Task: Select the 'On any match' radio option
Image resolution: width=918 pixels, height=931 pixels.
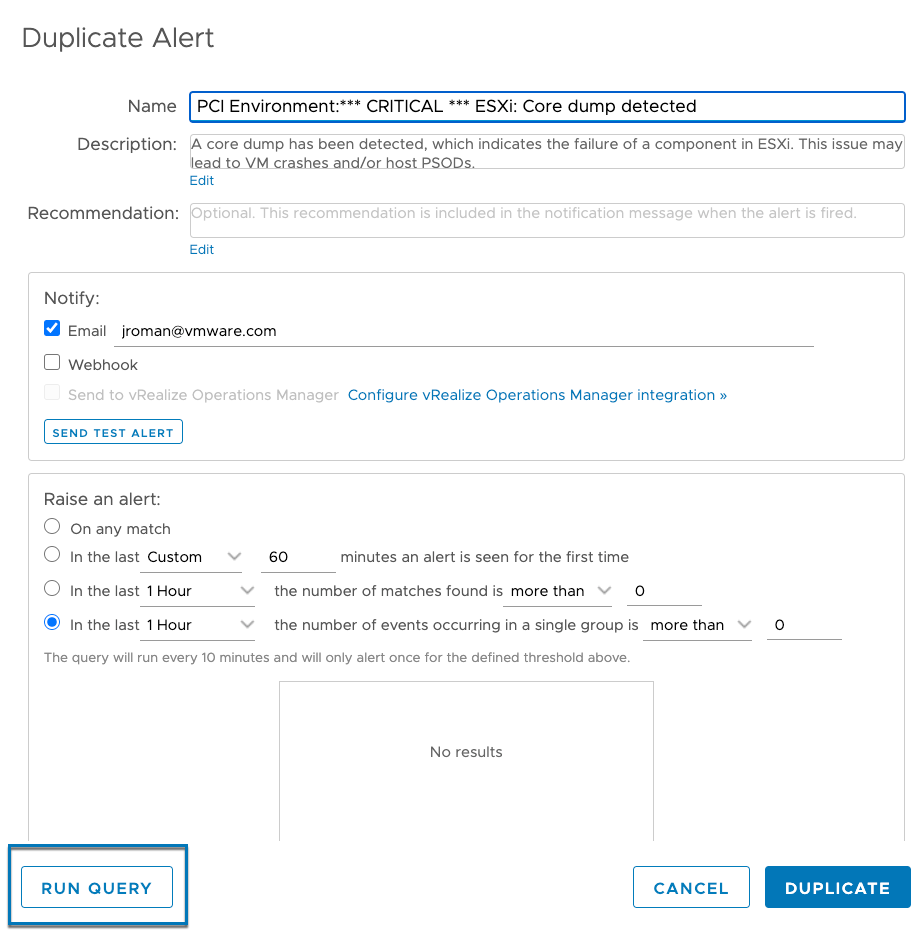Action: click(52, 526)
